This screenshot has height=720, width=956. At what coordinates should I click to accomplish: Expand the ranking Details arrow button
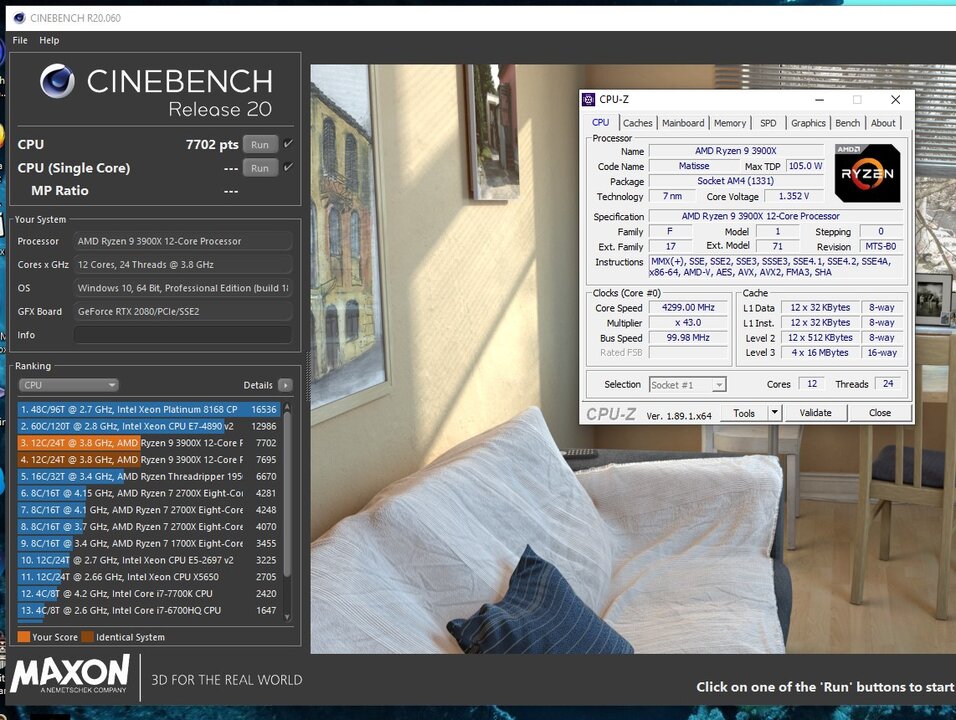tap(285, 385)
